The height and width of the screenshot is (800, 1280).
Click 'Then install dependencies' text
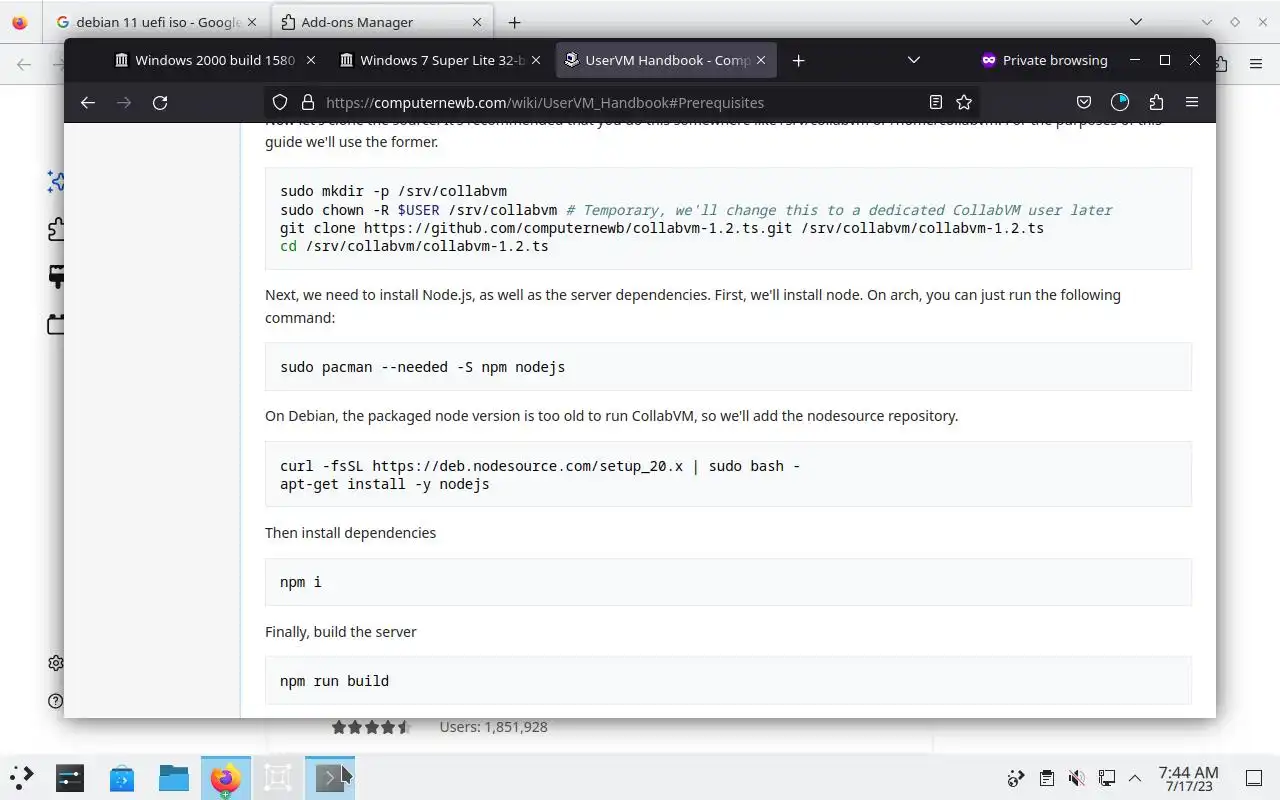tap(350, 533)
